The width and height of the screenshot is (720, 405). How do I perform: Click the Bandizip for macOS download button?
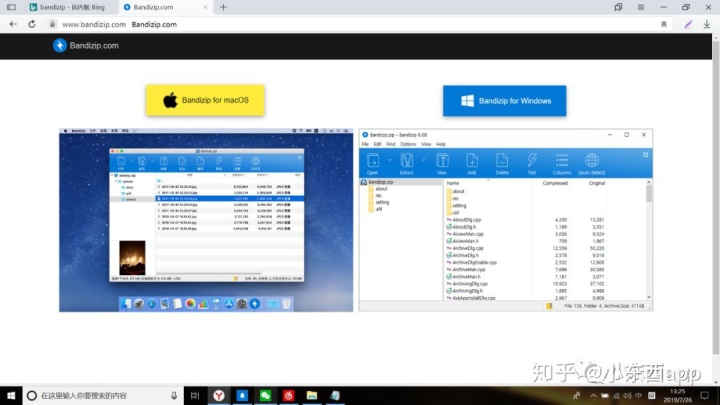[x=205, y=100]
